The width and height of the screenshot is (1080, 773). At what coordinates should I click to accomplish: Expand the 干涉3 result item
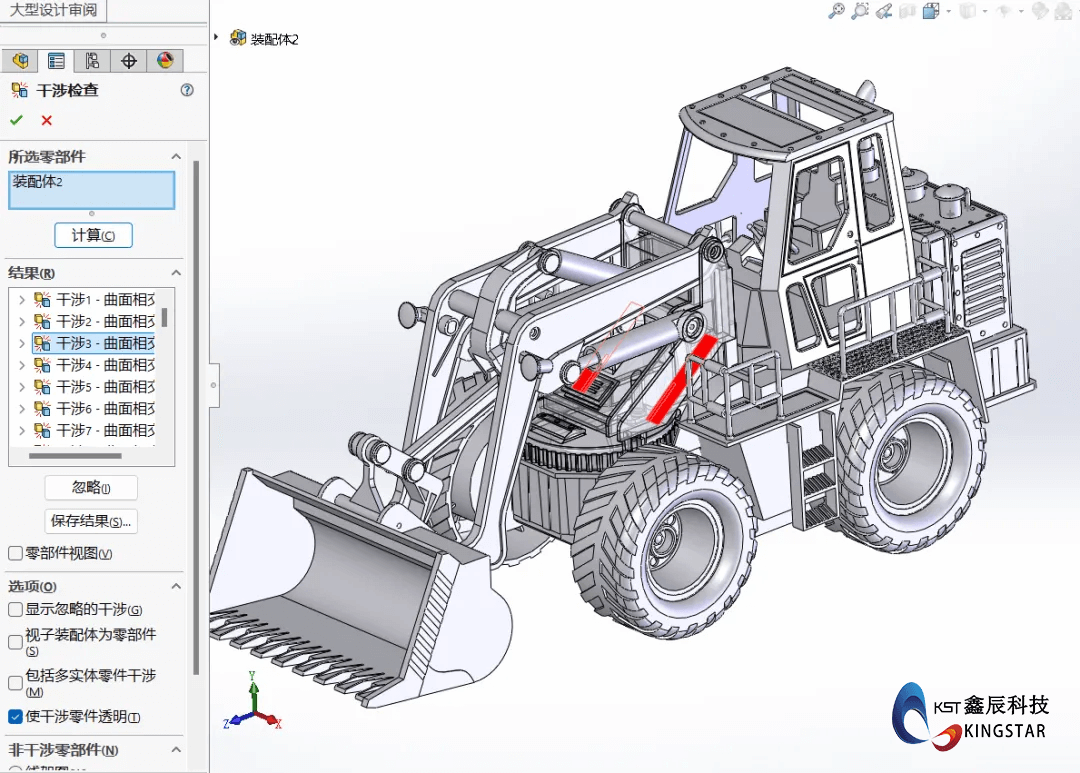tap(20, 343)
